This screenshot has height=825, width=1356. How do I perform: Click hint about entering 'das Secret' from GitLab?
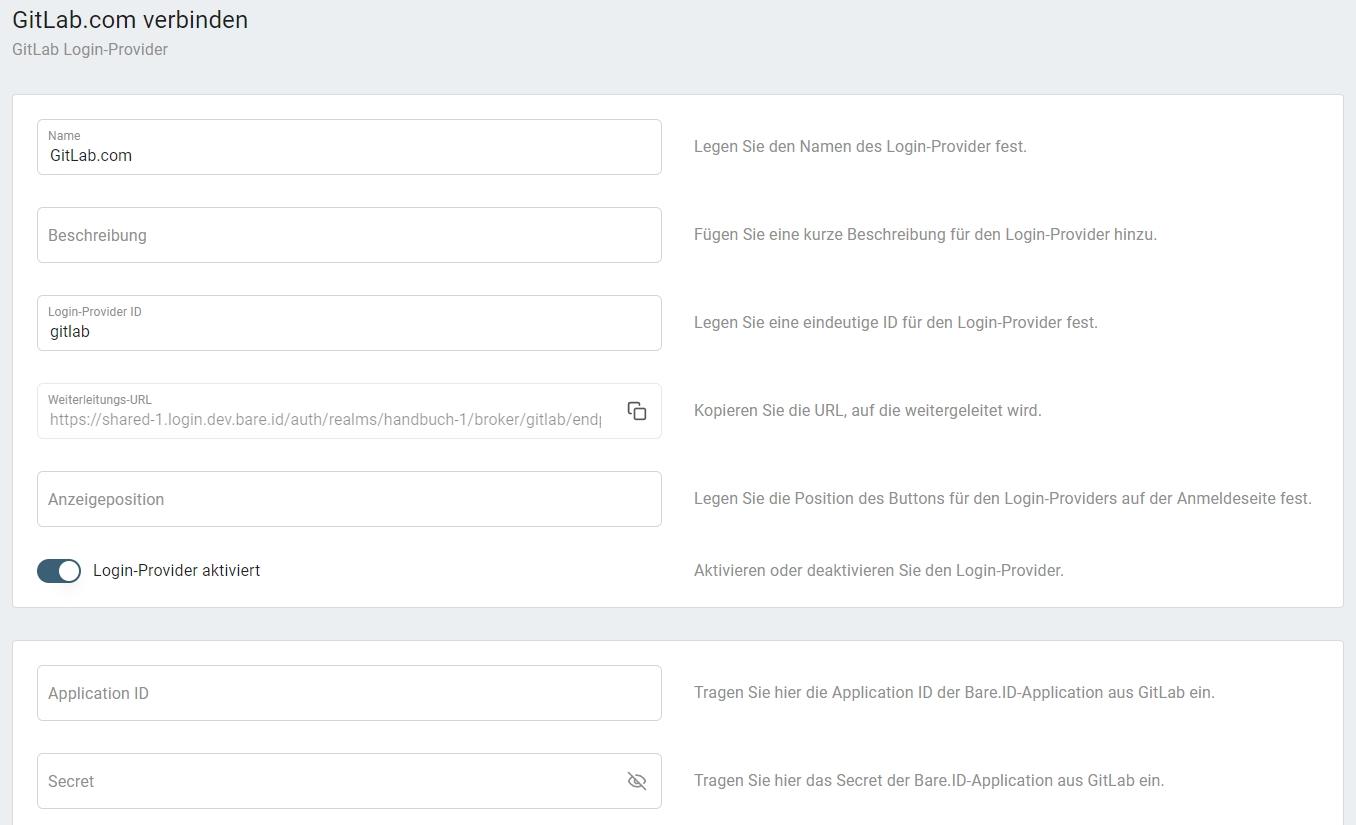pos(929,781)
